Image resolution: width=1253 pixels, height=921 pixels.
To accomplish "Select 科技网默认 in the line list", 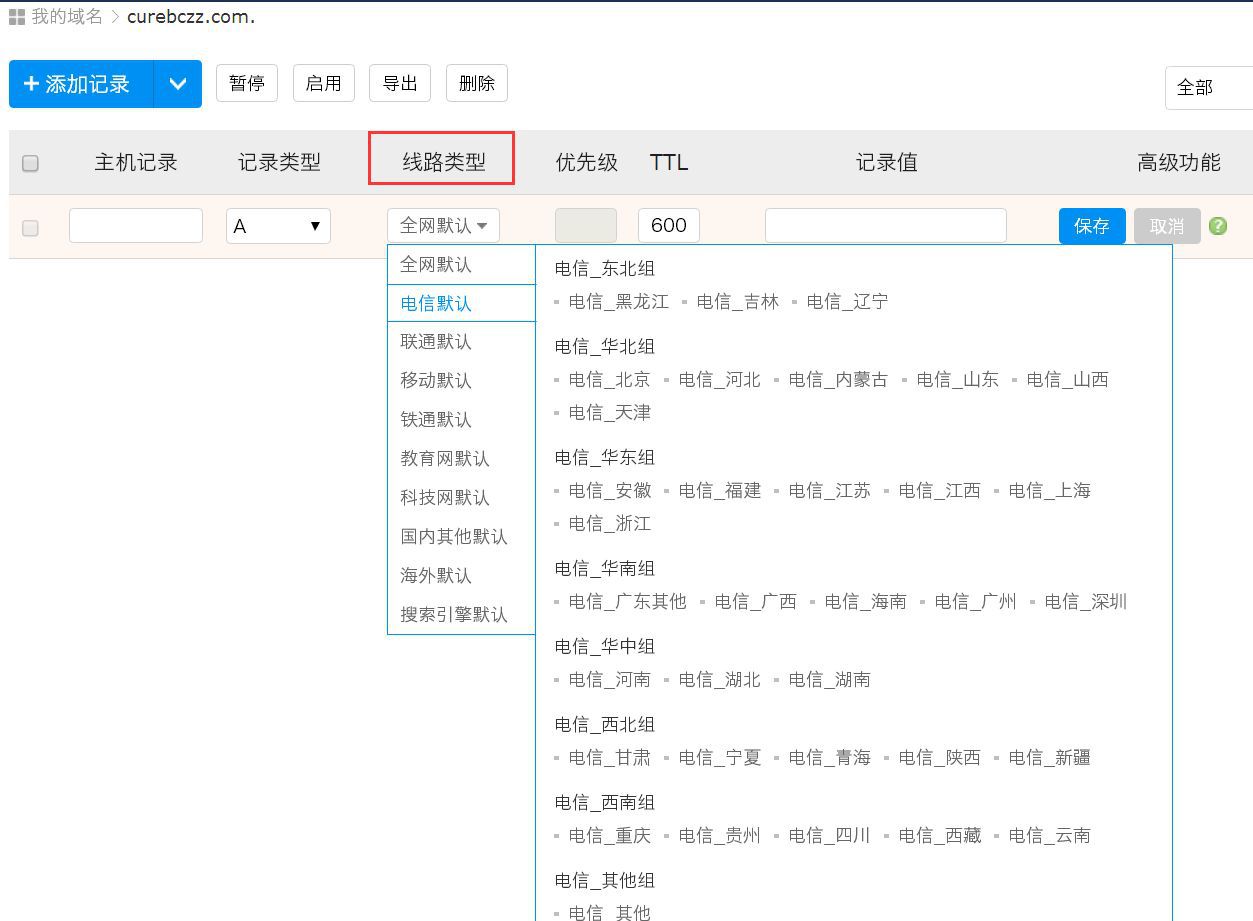I will [461, 498].
